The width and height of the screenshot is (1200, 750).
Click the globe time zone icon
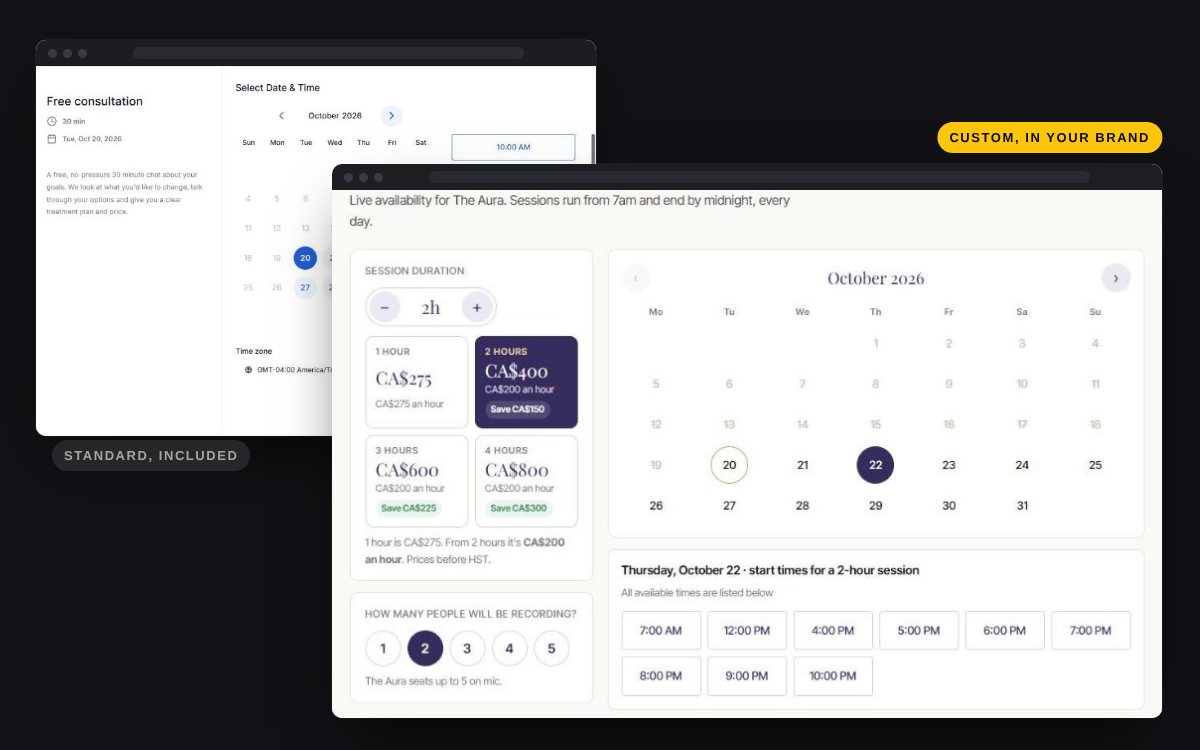tap(248, 369)
